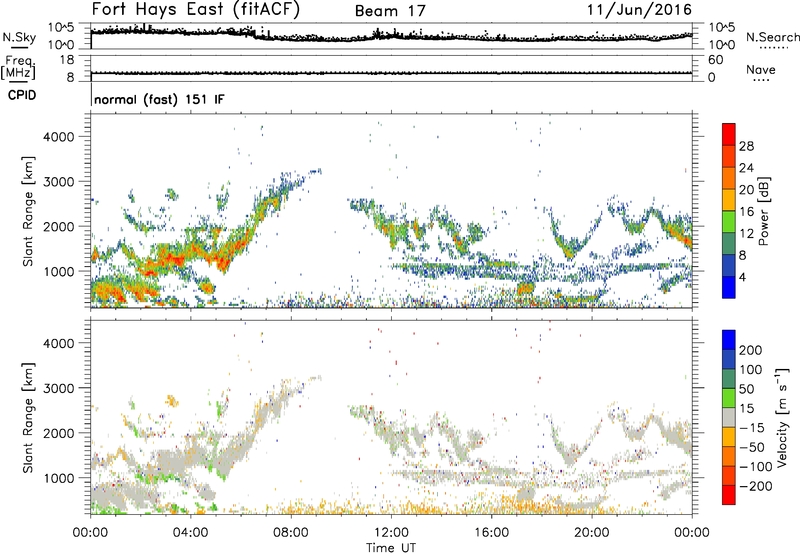Click the blue top segment of the velocity colorbar
This screenshot has width=800, height=554.
(x=729, y=340)
